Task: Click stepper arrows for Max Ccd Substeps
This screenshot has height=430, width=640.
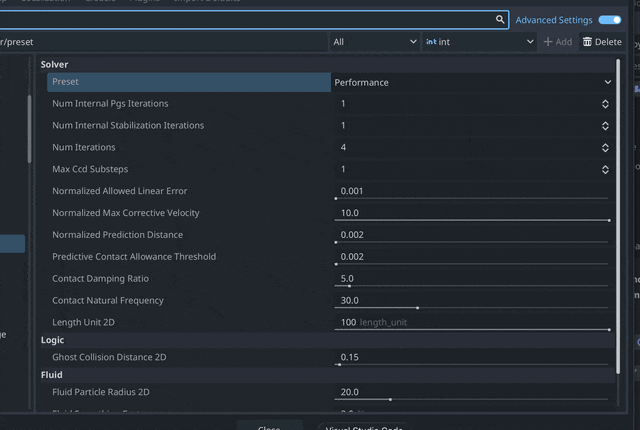Action: 605,170
